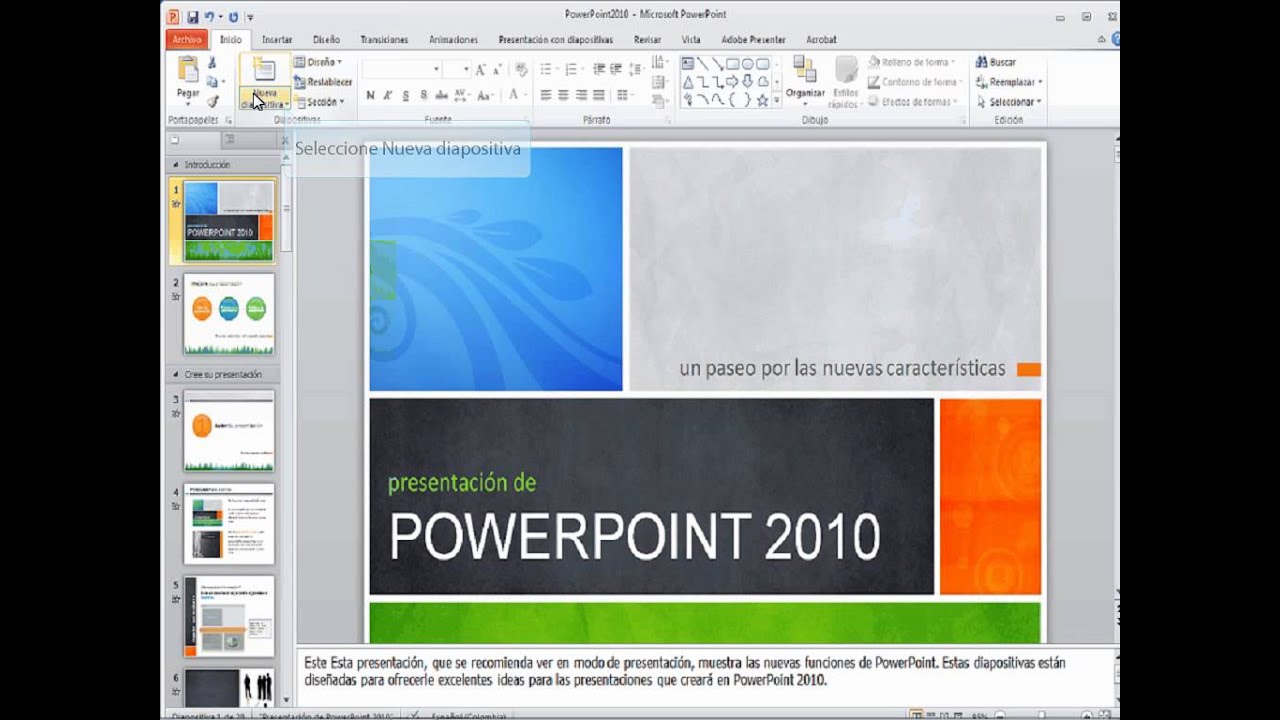Open the Sección dropdown
Viewport: 1280px width, 720px height.
(320, 102)
